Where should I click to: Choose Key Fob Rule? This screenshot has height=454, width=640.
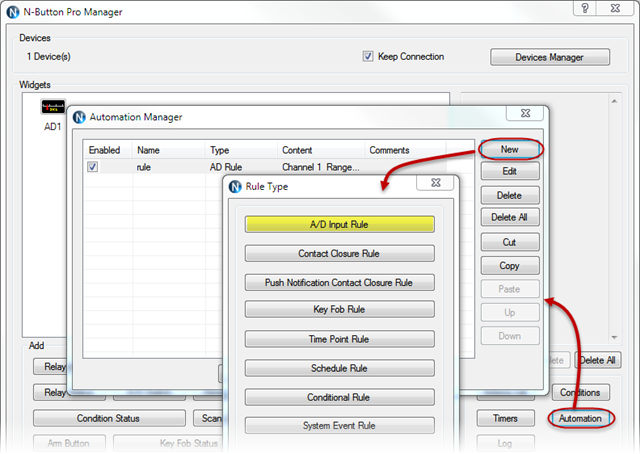point(339,309)
